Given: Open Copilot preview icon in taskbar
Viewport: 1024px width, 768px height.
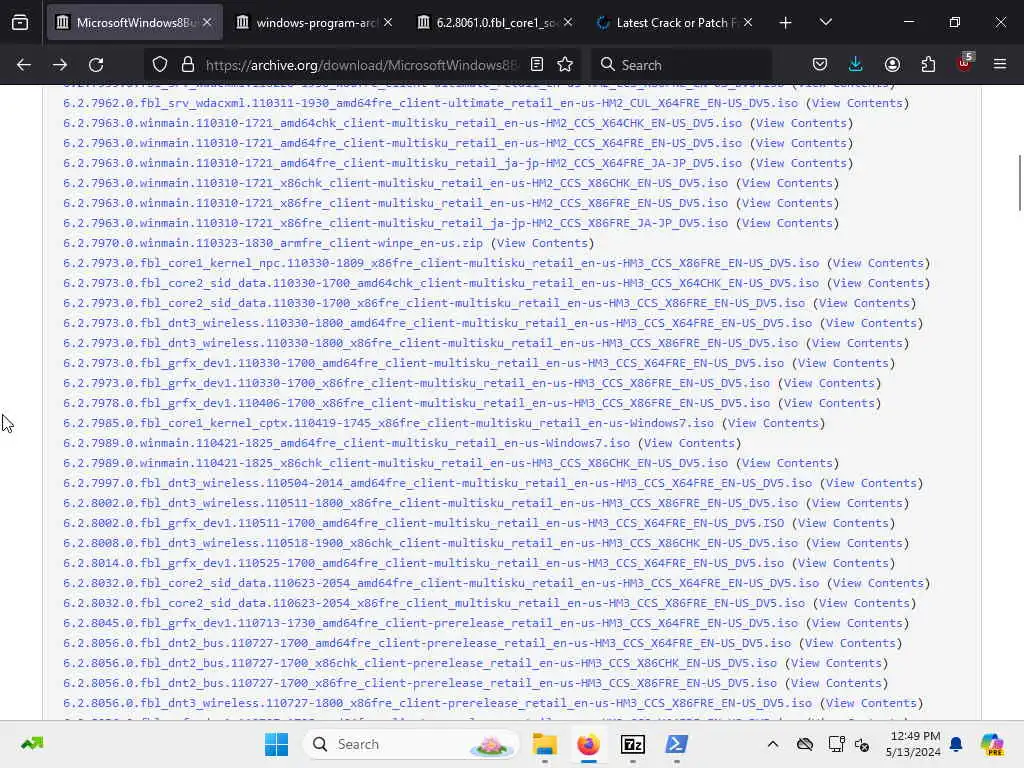Looking at the screenshot, I should pyautogui.click(x=992, y=744).
